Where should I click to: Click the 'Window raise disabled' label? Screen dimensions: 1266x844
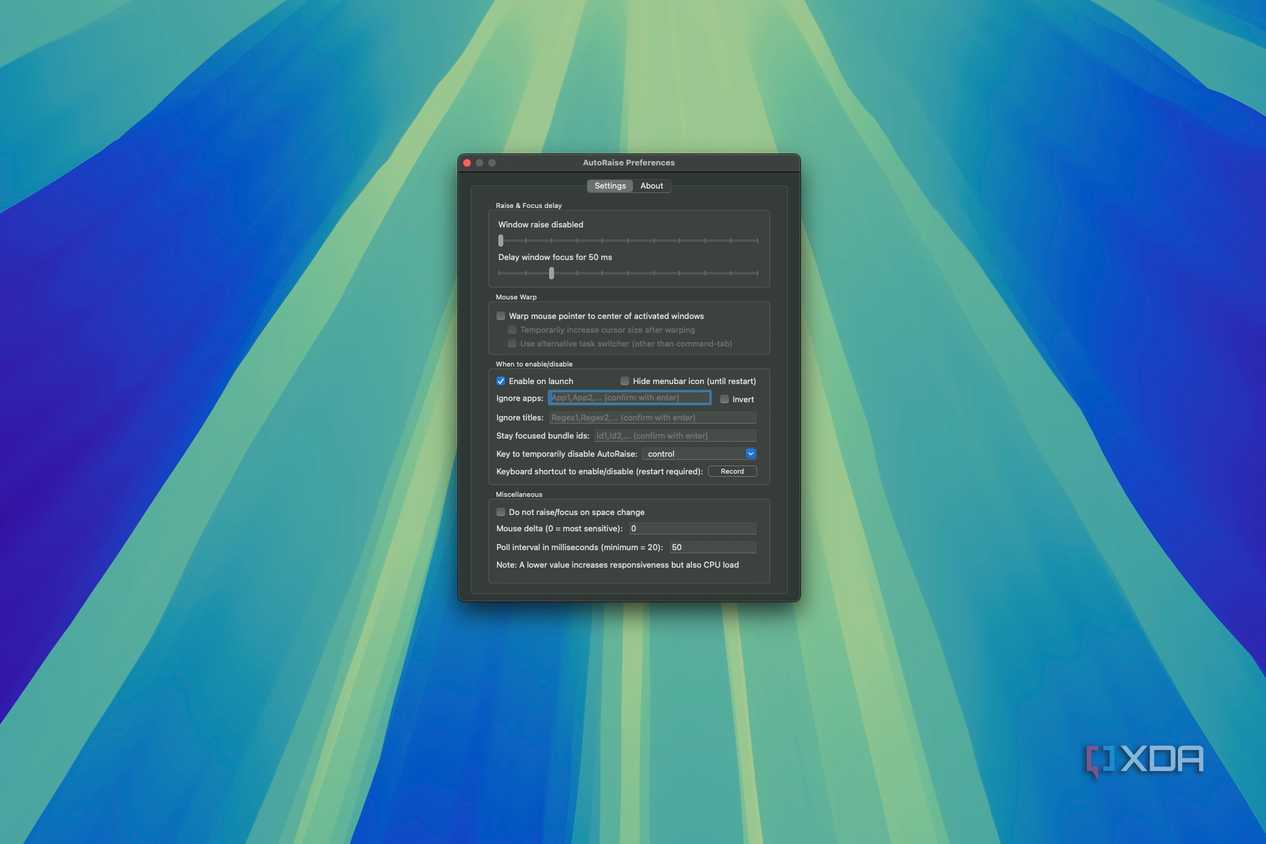(541, 225)
